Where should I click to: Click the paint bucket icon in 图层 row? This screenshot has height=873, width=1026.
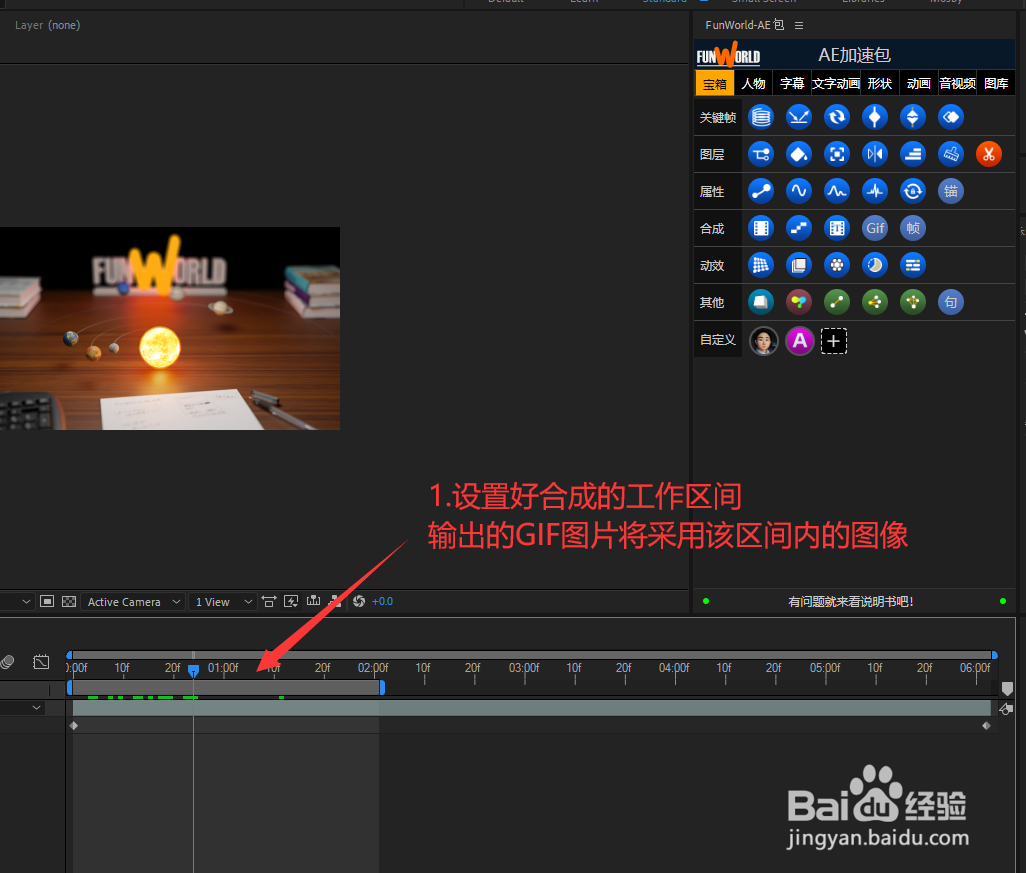click(x=798, y=154)
